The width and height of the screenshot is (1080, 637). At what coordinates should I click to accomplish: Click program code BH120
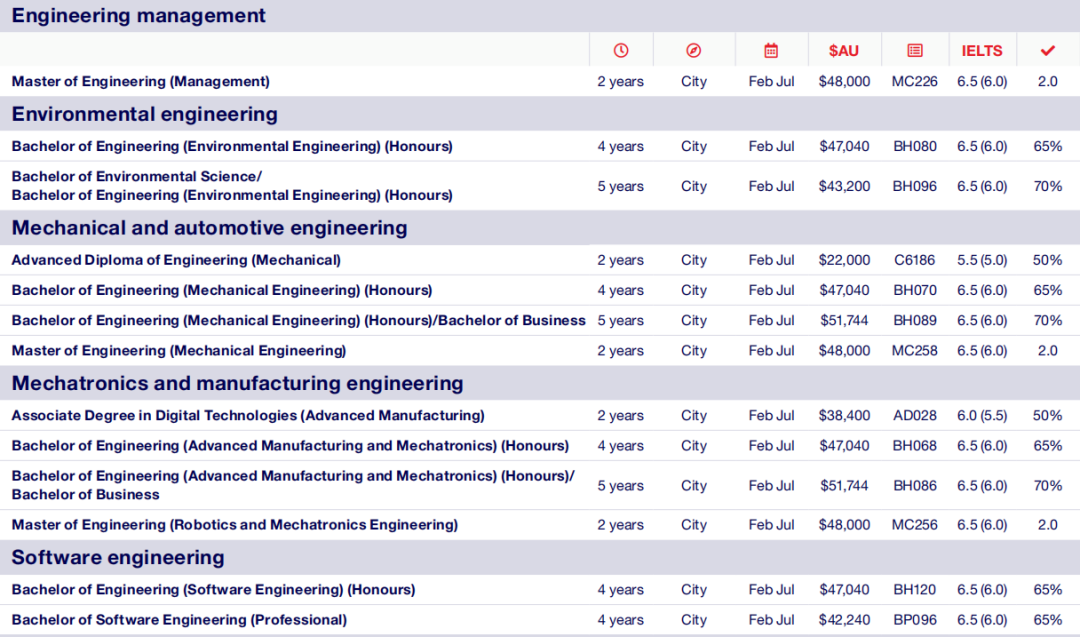(915, 589)
